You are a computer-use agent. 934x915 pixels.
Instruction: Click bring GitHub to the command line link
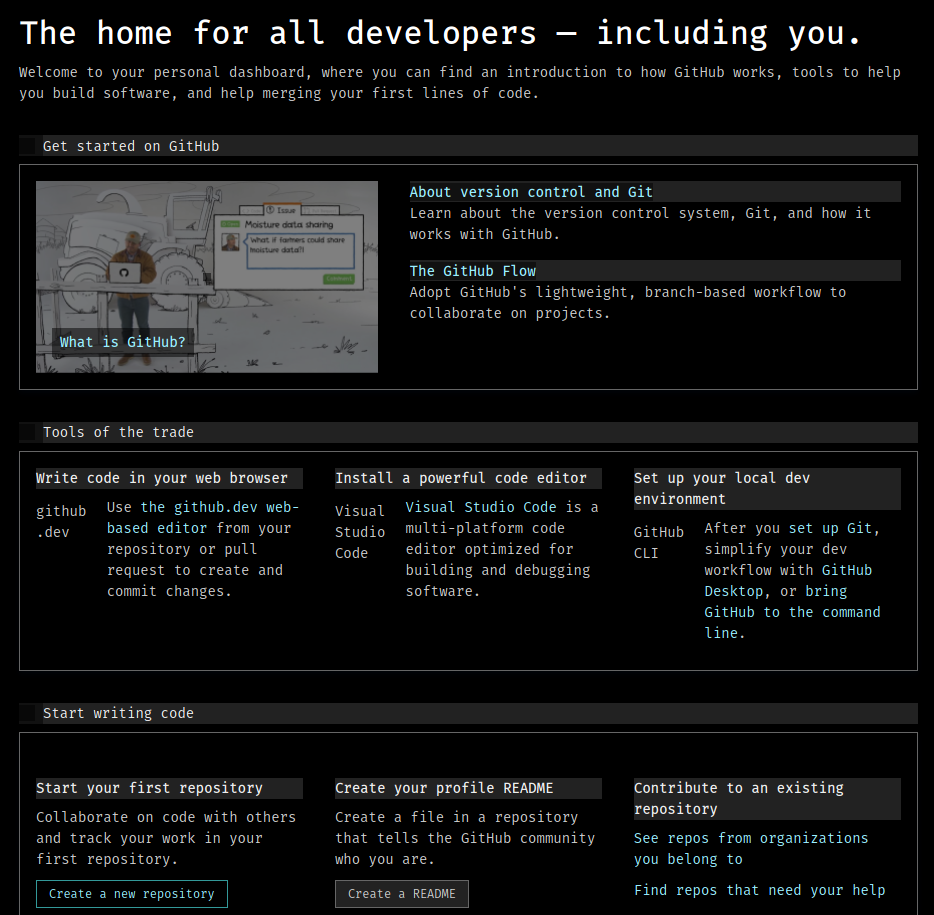(x=792, y=612)
